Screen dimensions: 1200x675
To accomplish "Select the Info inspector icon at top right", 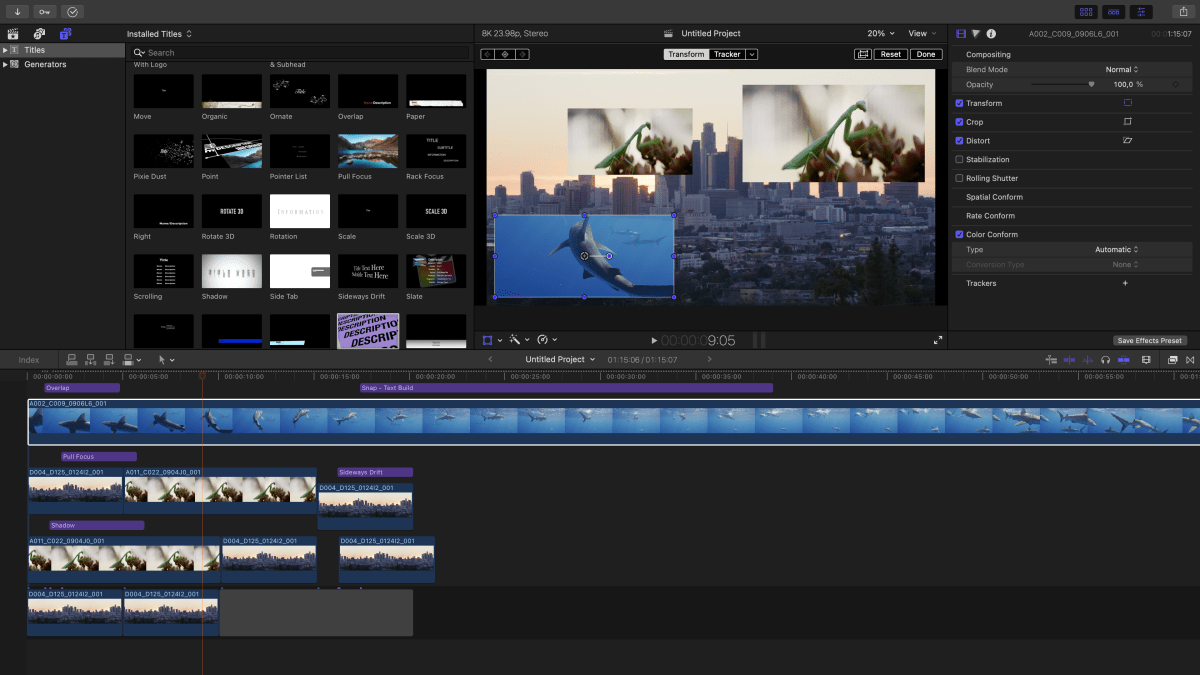I will [991, 31].
